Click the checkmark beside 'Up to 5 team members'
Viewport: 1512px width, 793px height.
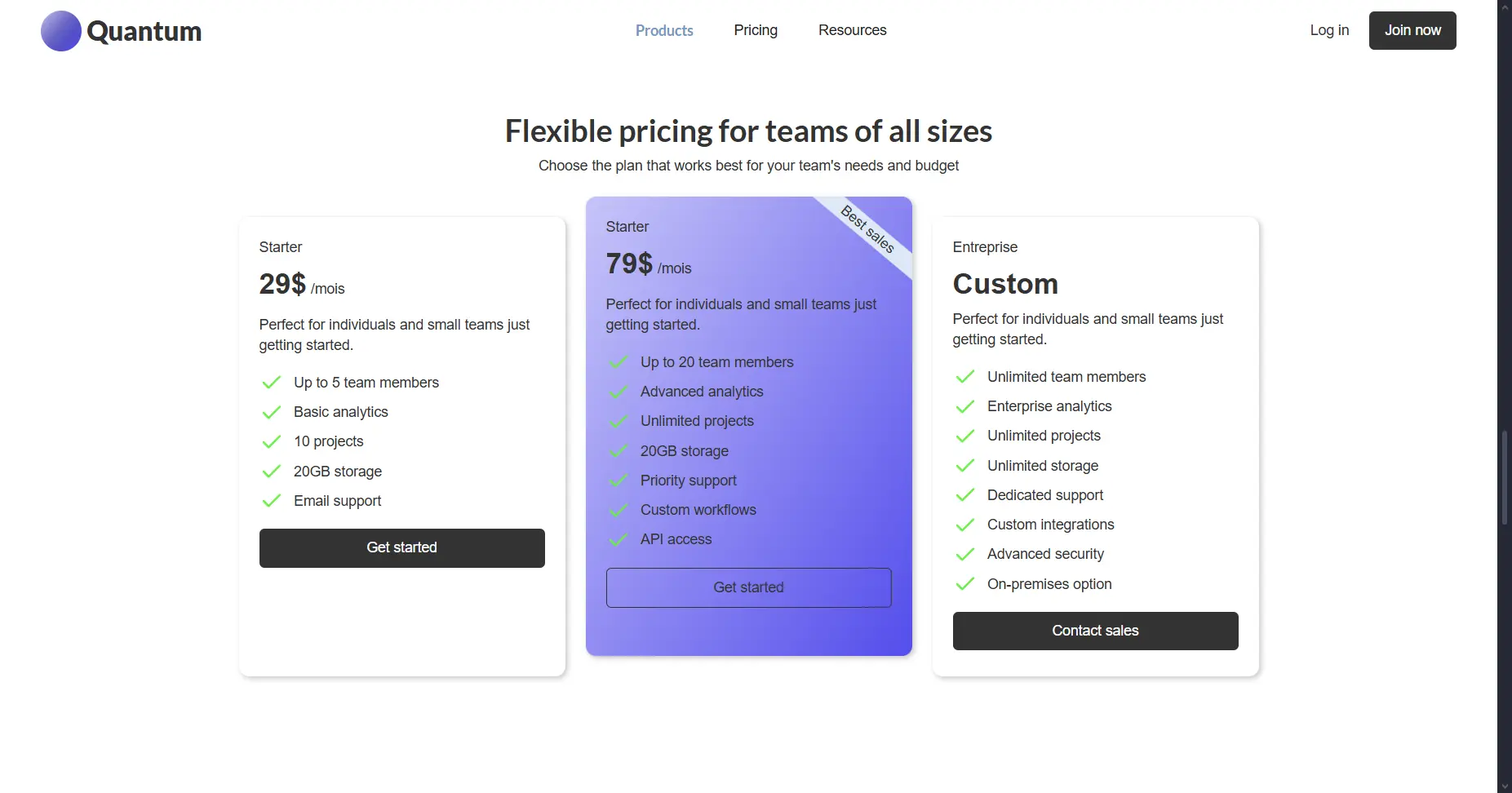270,383
